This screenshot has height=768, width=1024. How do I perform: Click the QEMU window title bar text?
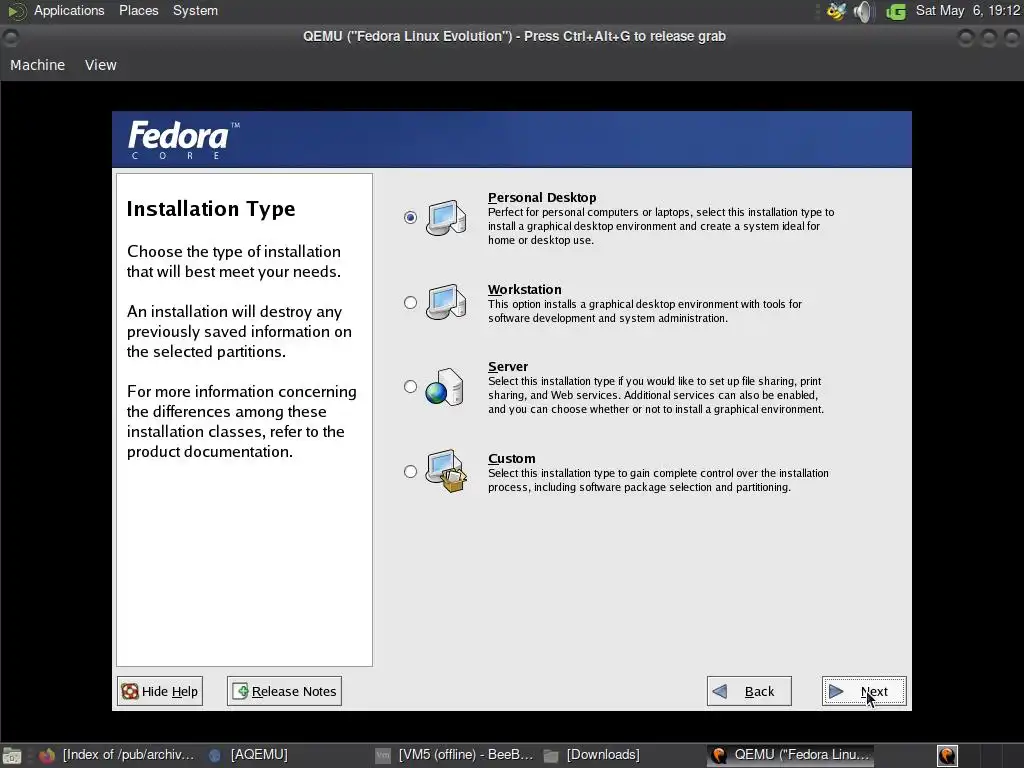coord(514,36)
